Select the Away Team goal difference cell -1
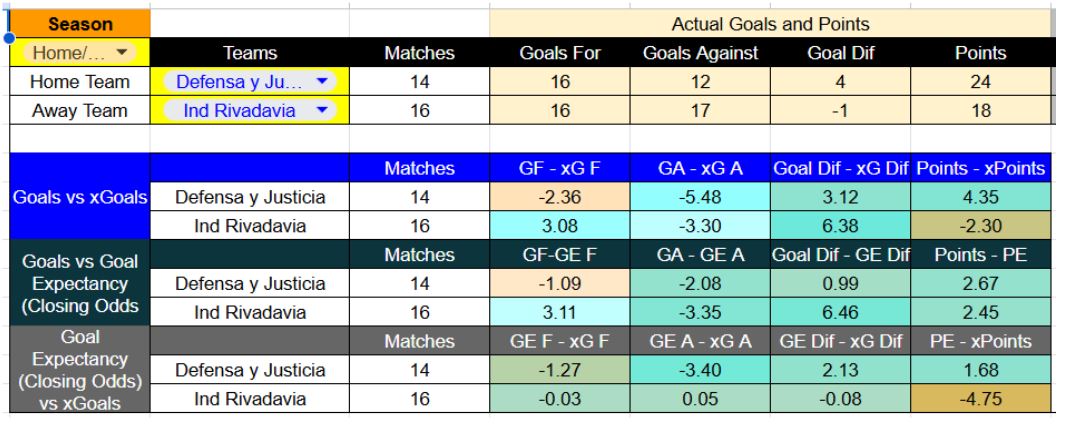The image size is (1066, 424). pos(840,110)
